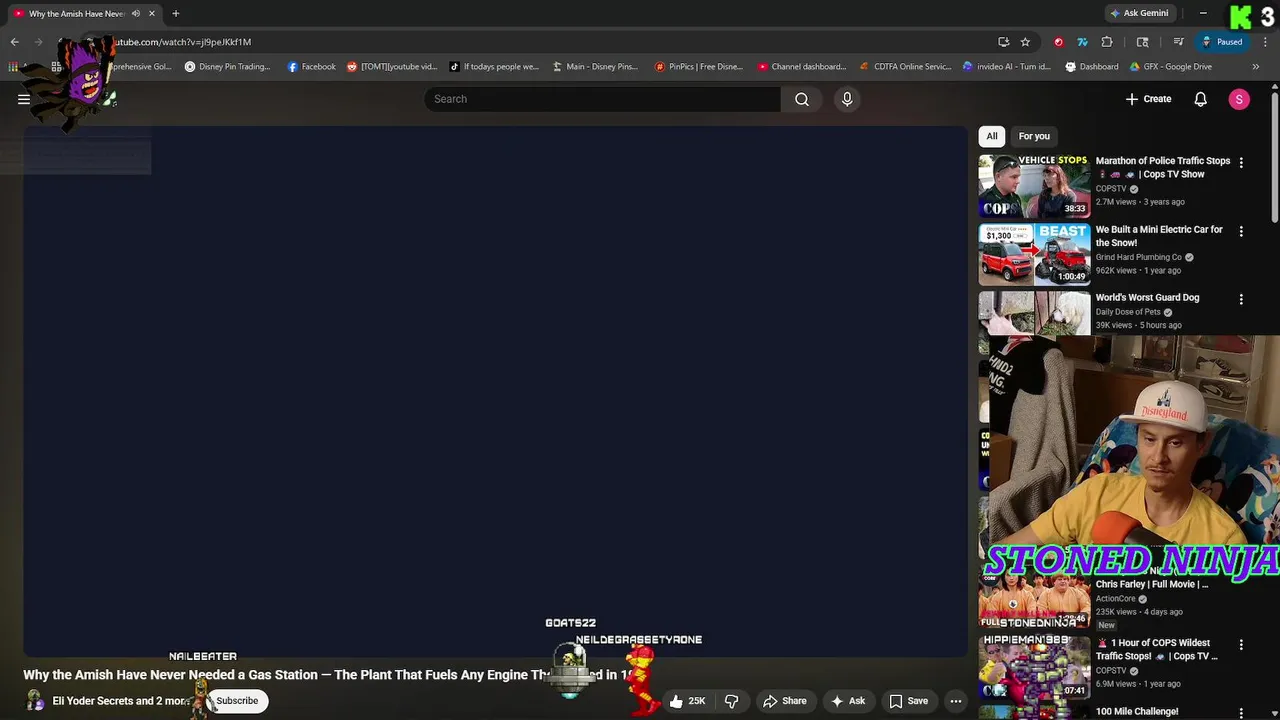The width and height of the screenshot is (1280, 720).
Task: Subscribe to Eli Yoder Secrets channel
Action: click(237, 701)
